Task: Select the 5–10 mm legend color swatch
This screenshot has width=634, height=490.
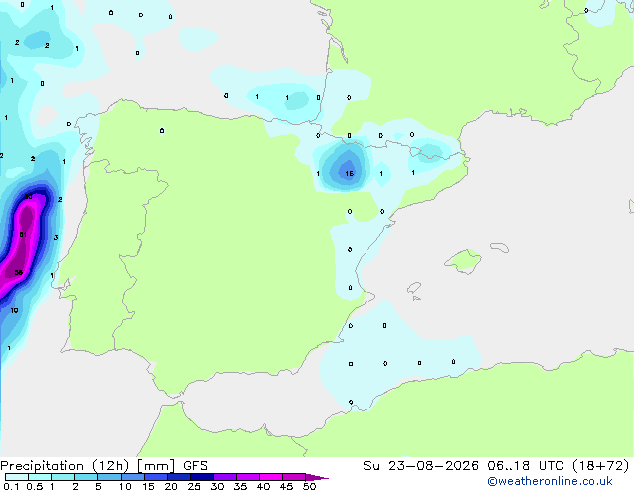Action: coord(109,477)
